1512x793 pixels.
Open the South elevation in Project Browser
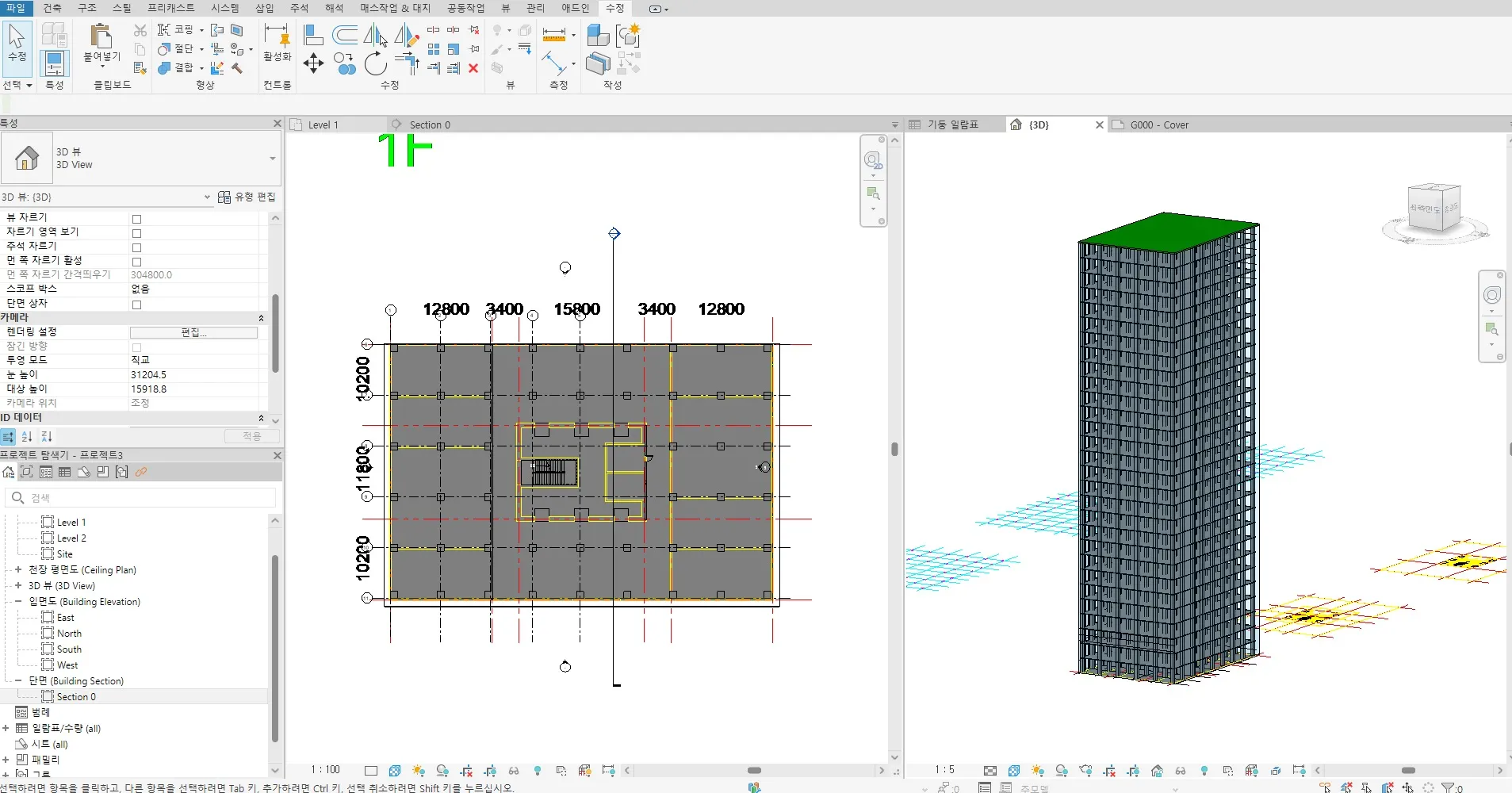pos(69,649)
